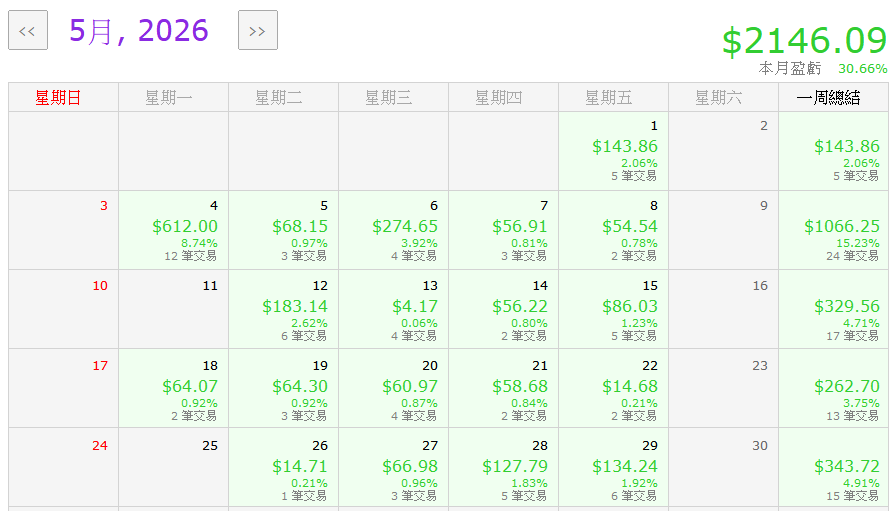
Task: Open May 6 cell showing $274.65
Action: (x=393, y=230)
